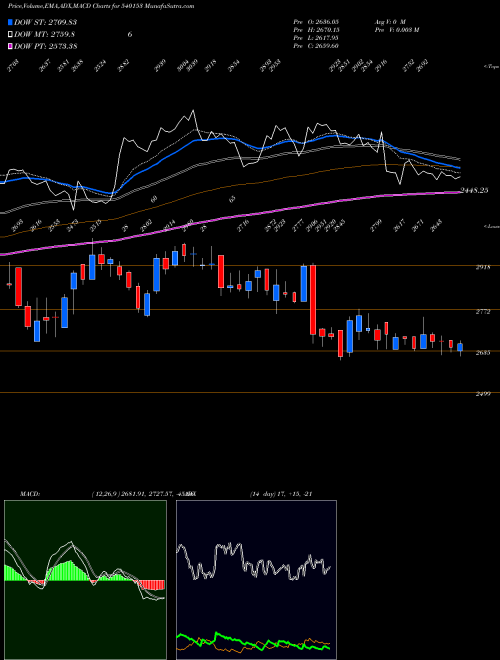The width and height of the screenshot is (500, 660).
Task: Select the 'DOW MT: 2759.8' legend label
Action: pos(45,35)
